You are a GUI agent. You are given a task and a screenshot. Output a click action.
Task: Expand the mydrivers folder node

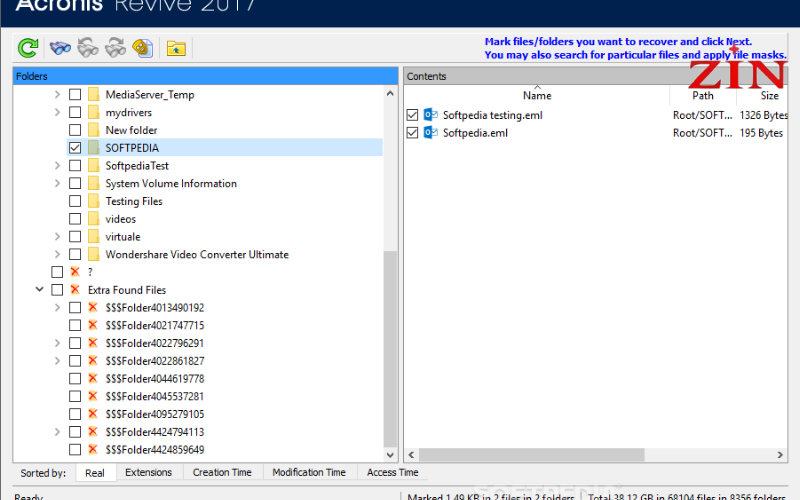57,112
